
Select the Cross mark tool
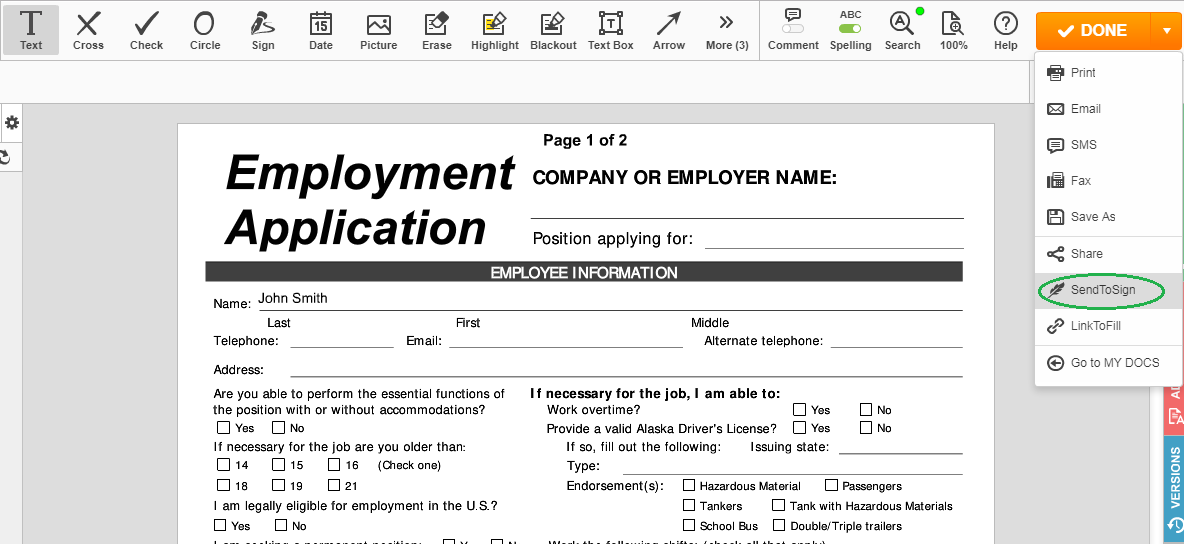88,30
